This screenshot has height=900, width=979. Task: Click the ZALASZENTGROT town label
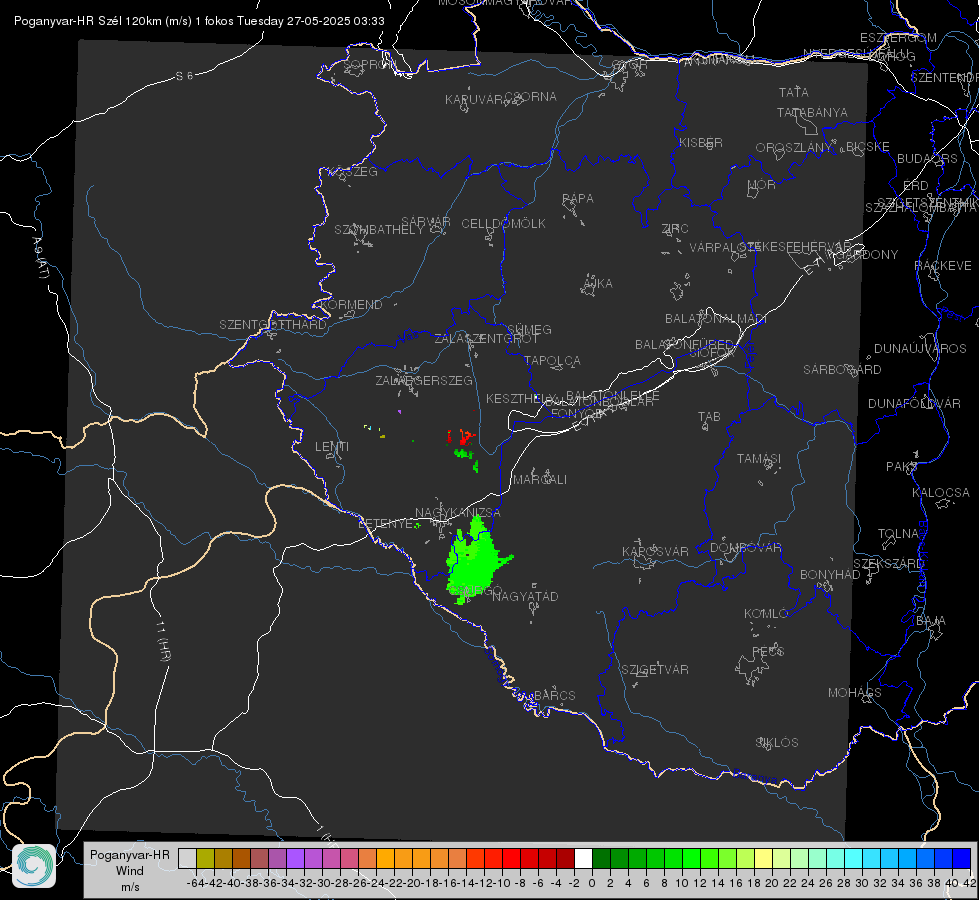pyautogui.click(x=486, y=339)
